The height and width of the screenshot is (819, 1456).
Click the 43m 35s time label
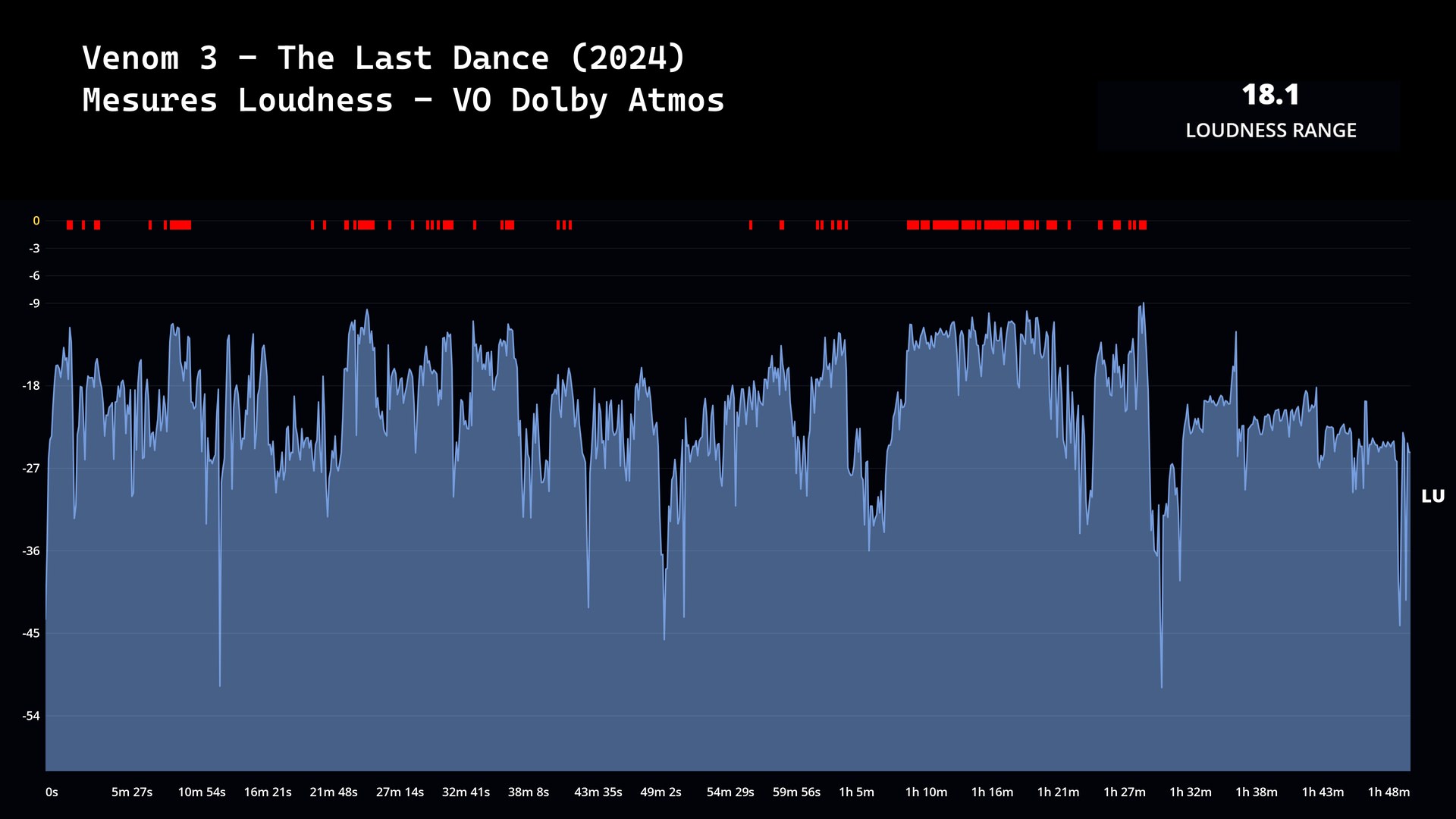click(x=598, y=792)
